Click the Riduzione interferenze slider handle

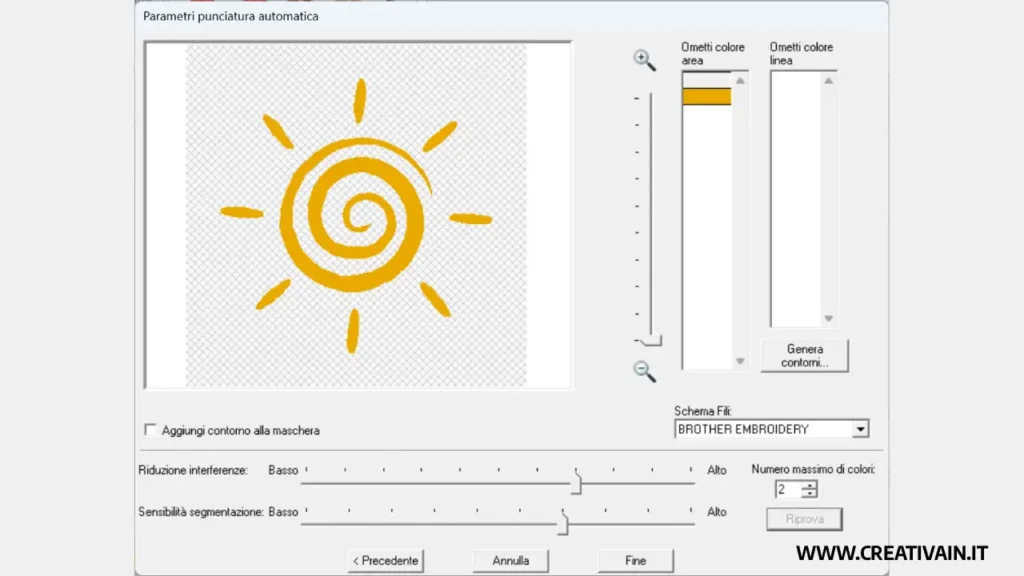pos(576,483)
